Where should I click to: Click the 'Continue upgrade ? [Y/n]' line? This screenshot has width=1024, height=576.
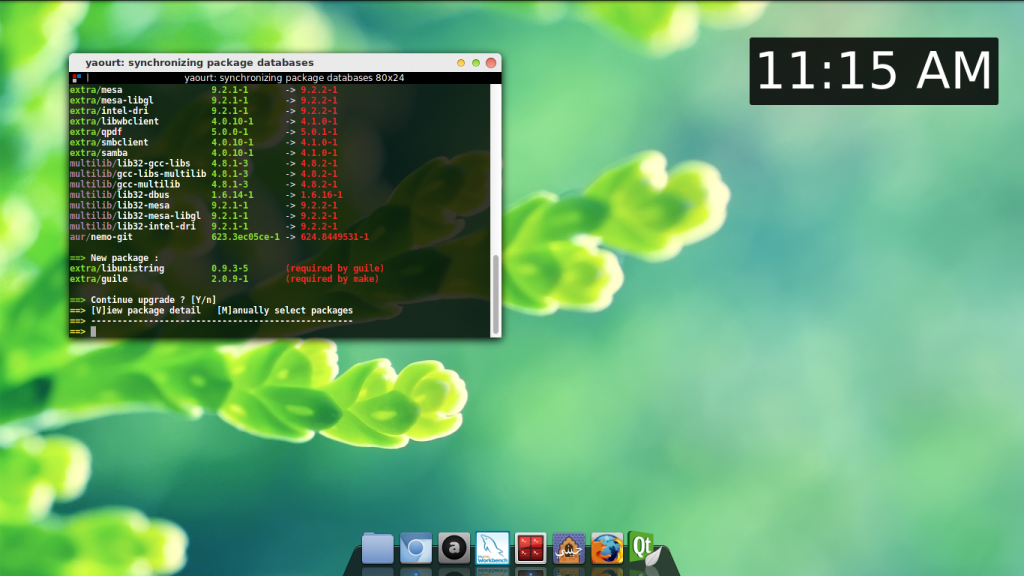152,300
